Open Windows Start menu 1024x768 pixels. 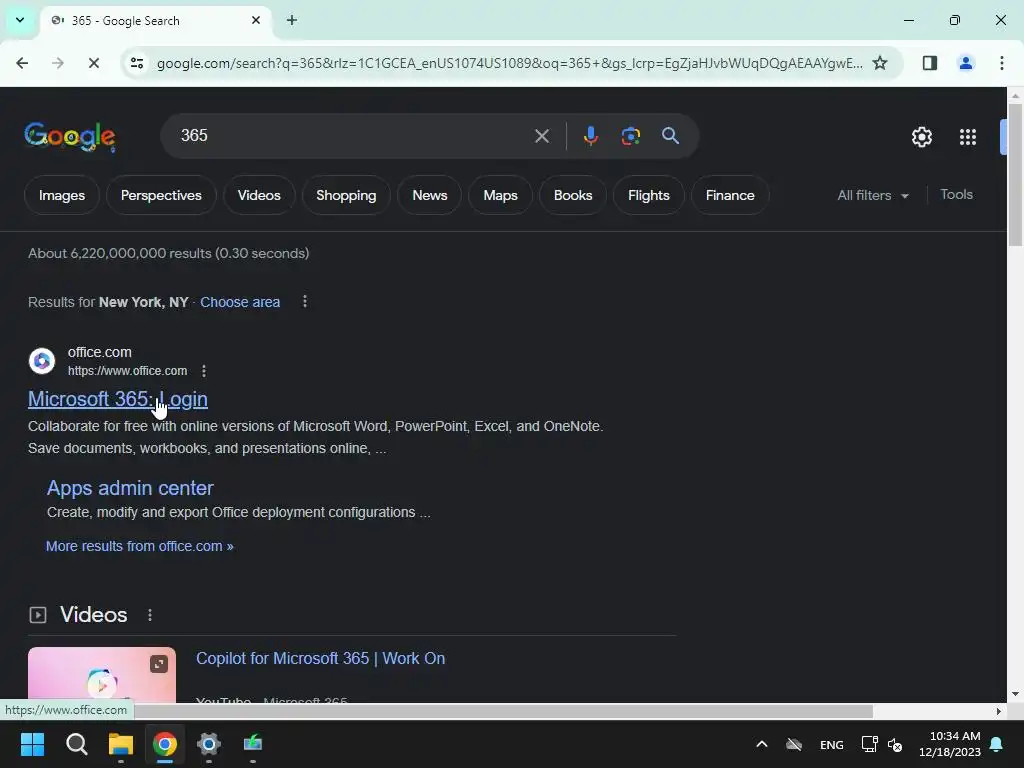[x=32, y=744]
